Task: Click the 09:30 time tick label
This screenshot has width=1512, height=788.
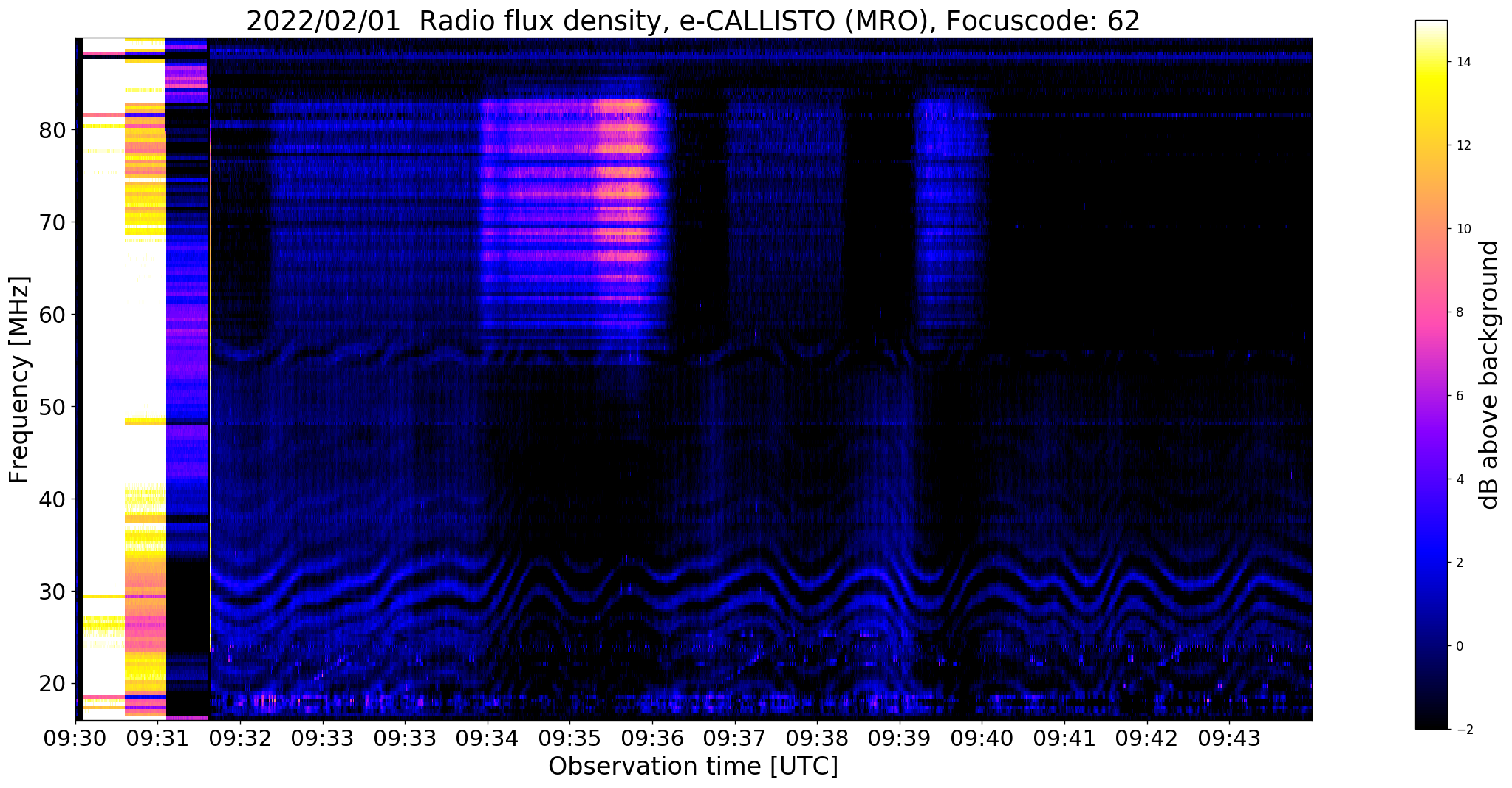Action: [x=75, y=739]
